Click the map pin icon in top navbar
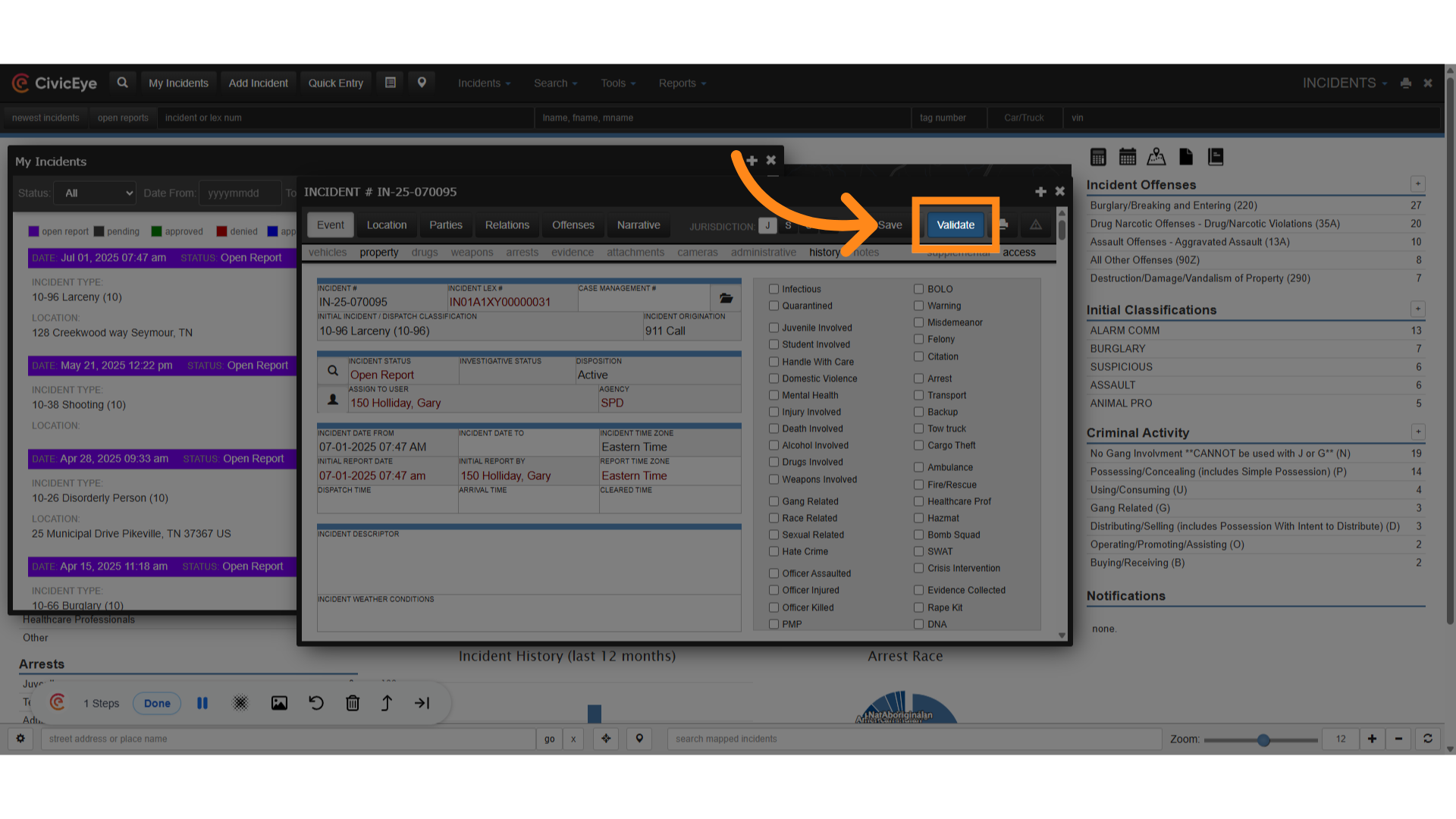This screenshot has height=819, width=1456. 422,83
